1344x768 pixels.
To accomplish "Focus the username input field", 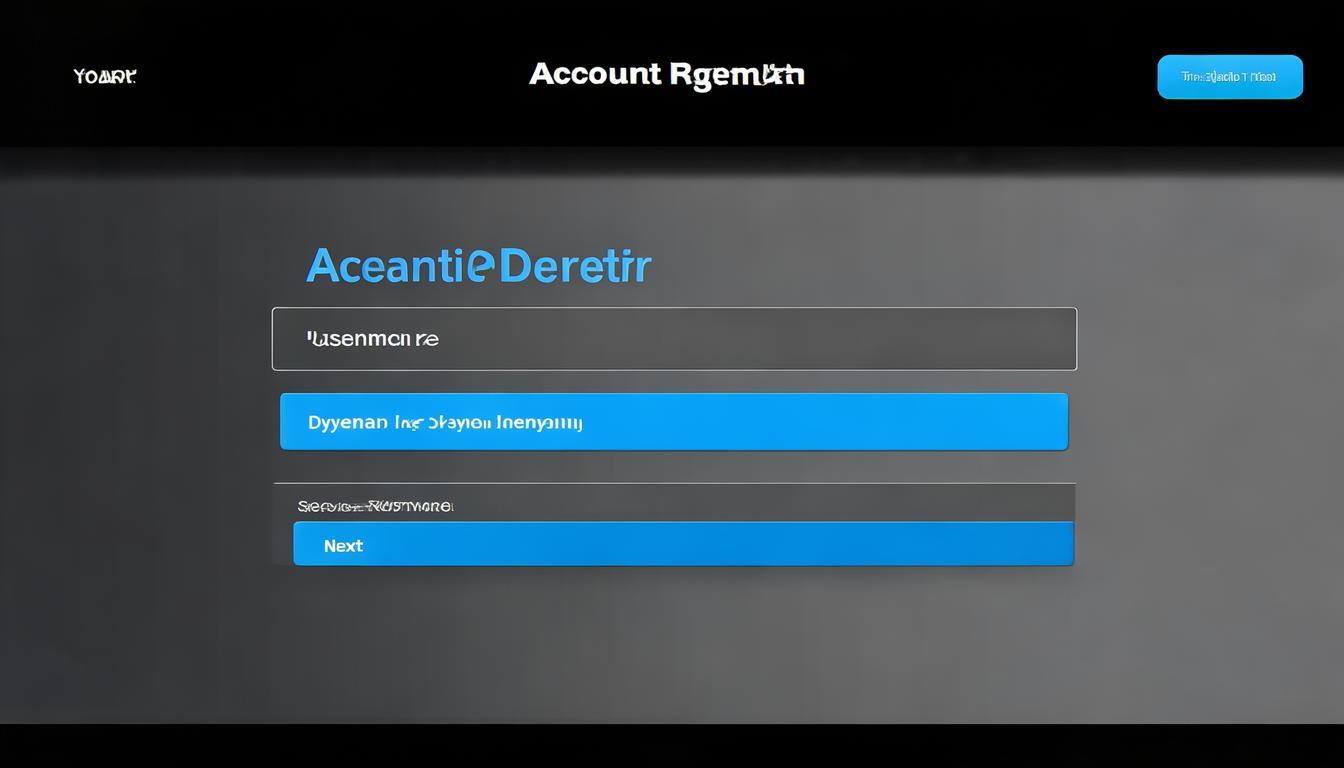I will pyautogui.click(x=674, y=339).
